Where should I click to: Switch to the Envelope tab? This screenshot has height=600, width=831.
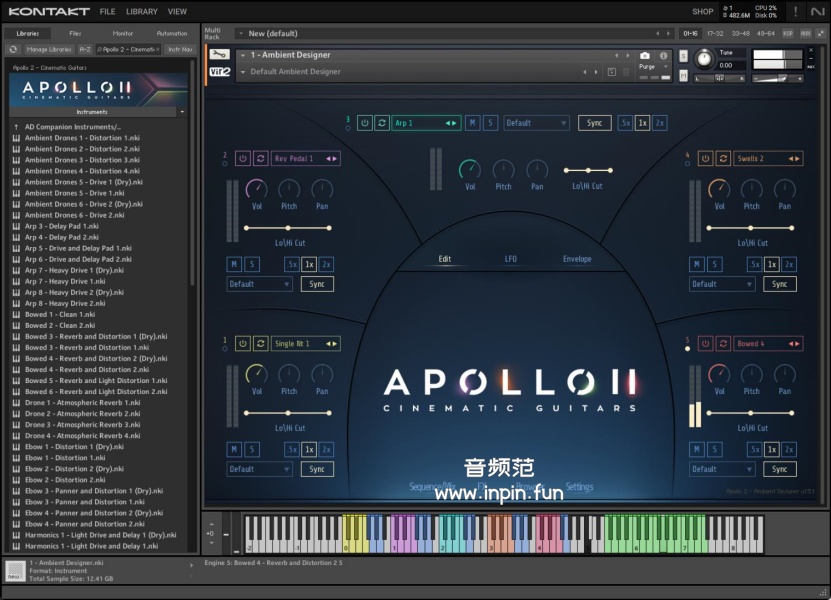(577, 259)
